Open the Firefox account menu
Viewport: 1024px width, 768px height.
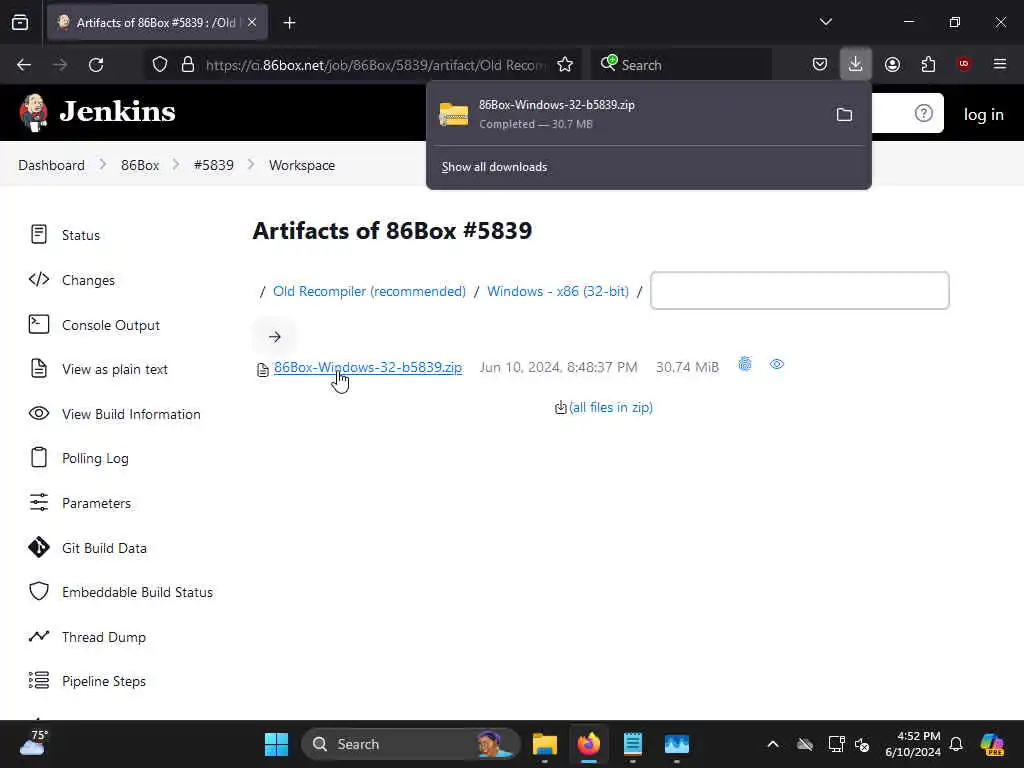(x=892, y=64)
